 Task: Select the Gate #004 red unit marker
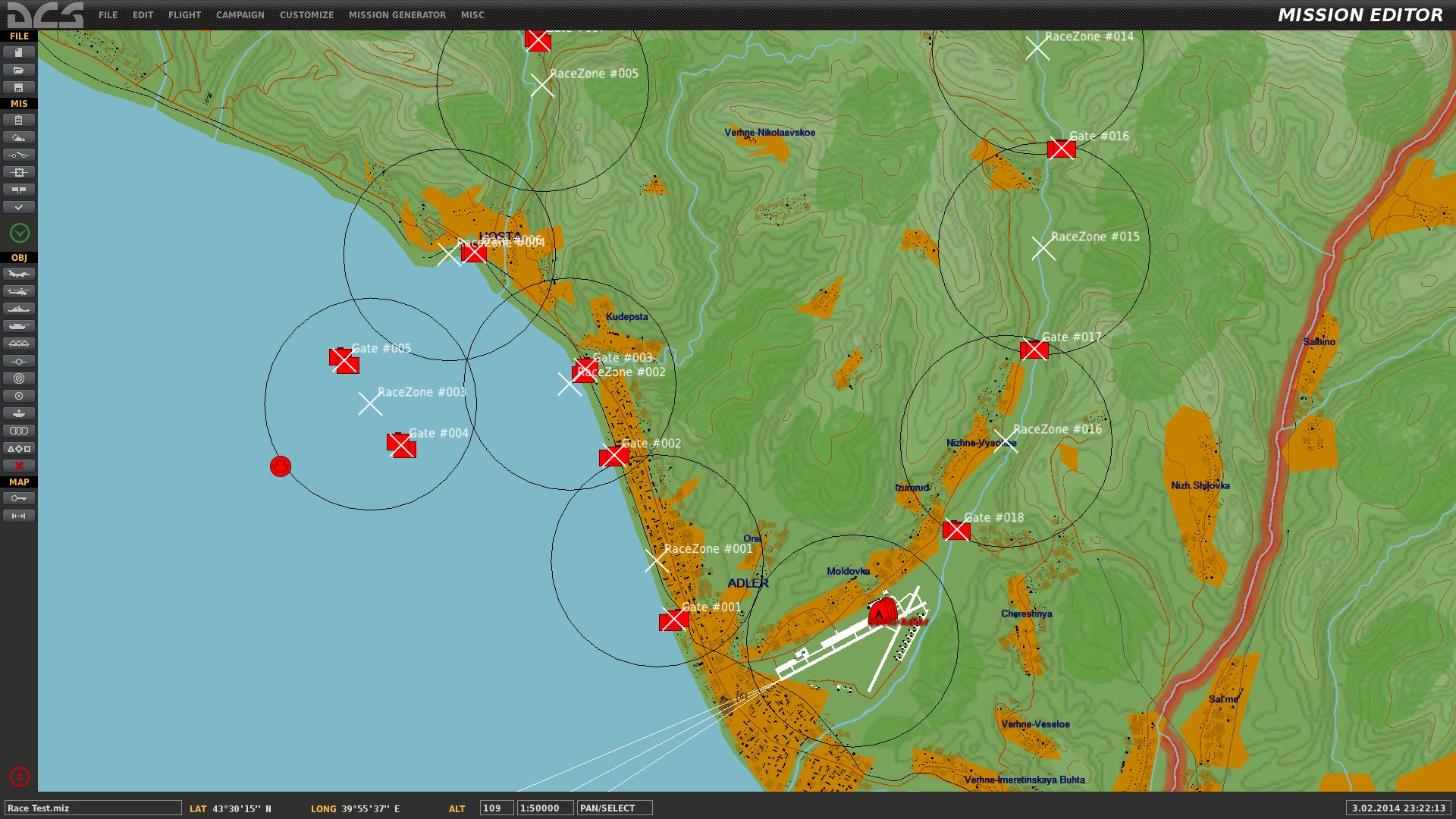(x=401, y=445)
